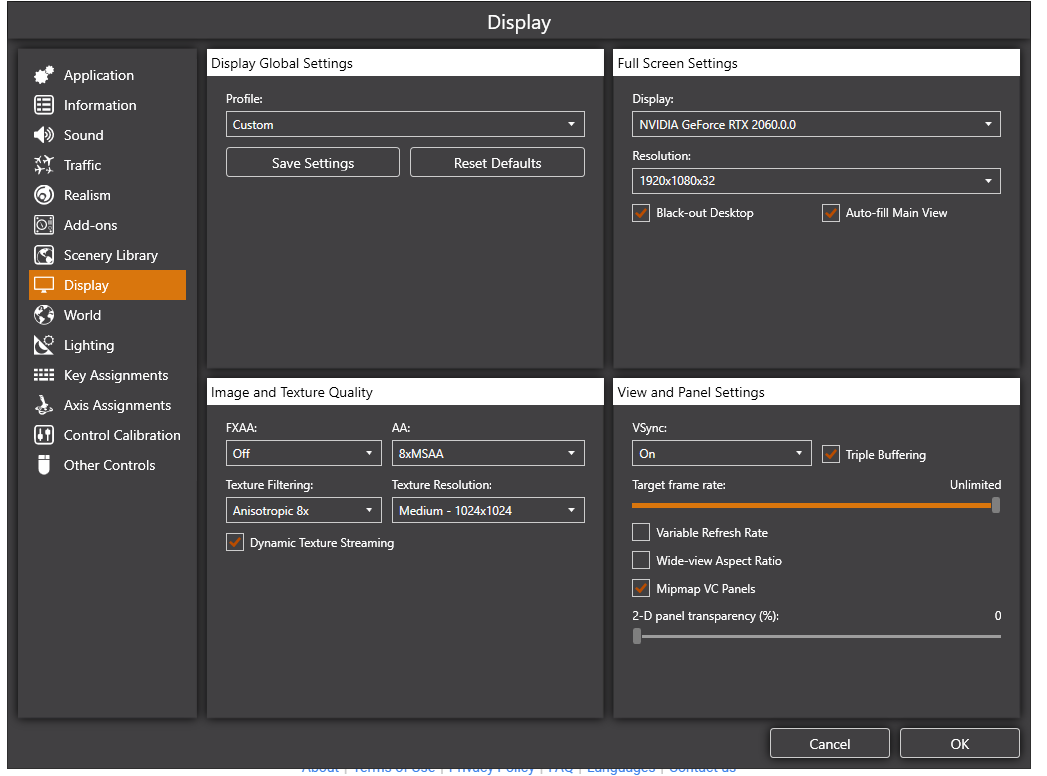
Task: Click the Axis Assignments joystick icon
Action: click(x=44, y=405)
